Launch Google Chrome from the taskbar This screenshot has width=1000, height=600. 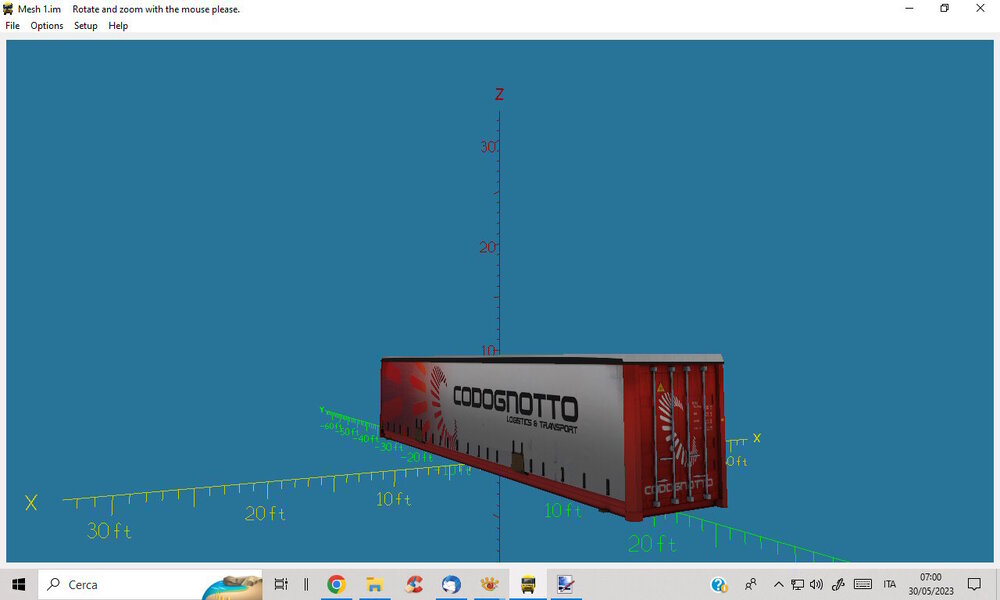[336, 584]
